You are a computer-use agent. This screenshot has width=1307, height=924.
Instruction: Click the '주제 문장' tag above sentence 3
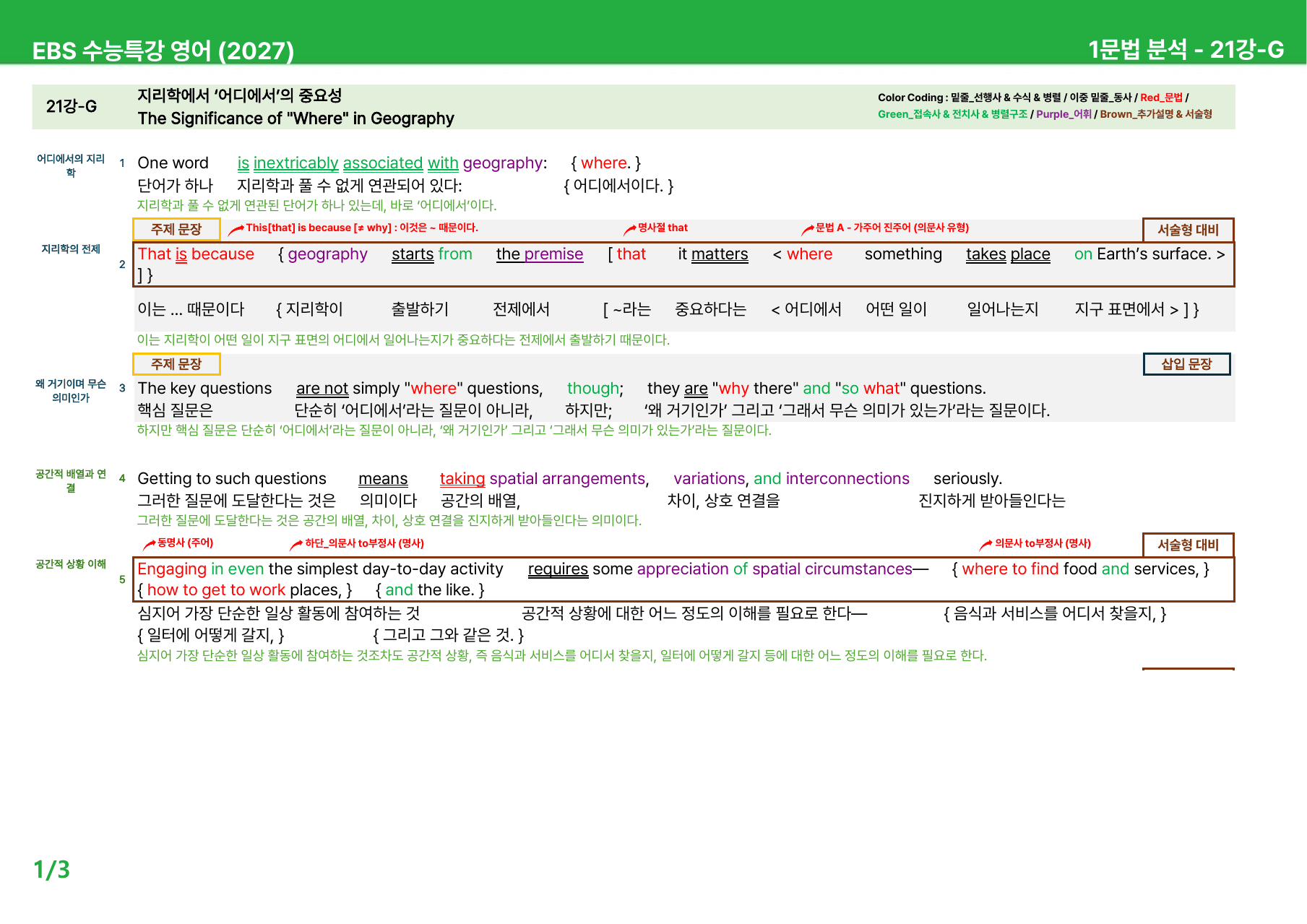[176, 364]
